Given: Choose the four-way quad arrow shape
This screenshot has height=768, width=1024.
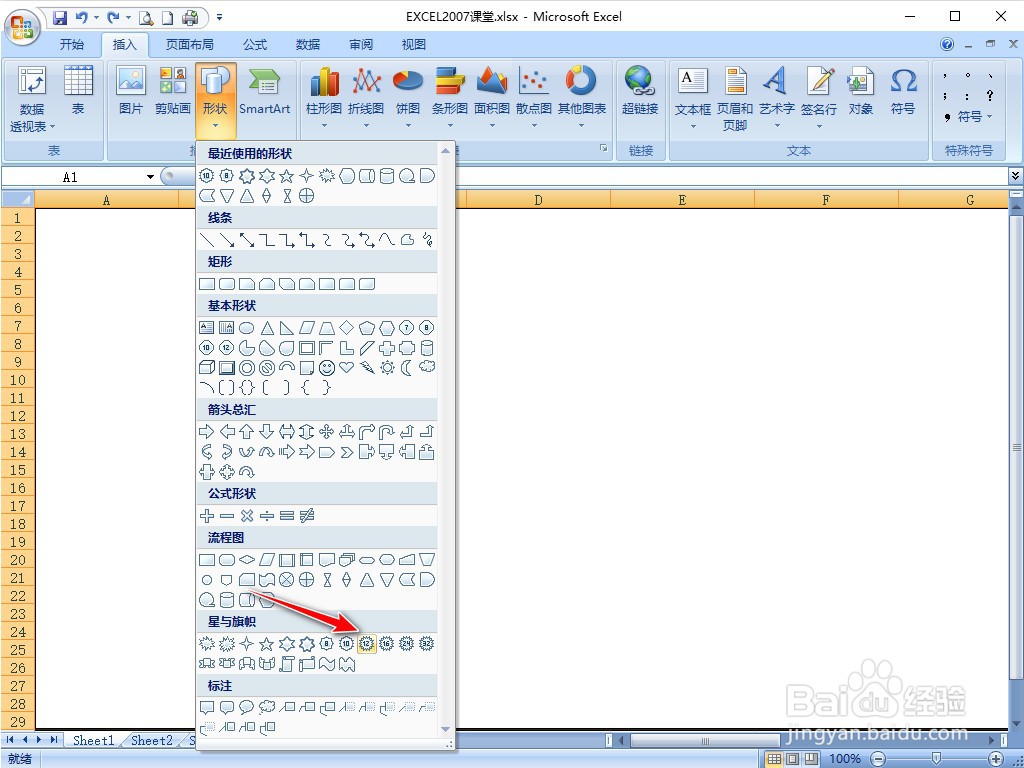Looking at the screenshot, I should [327, 431].
